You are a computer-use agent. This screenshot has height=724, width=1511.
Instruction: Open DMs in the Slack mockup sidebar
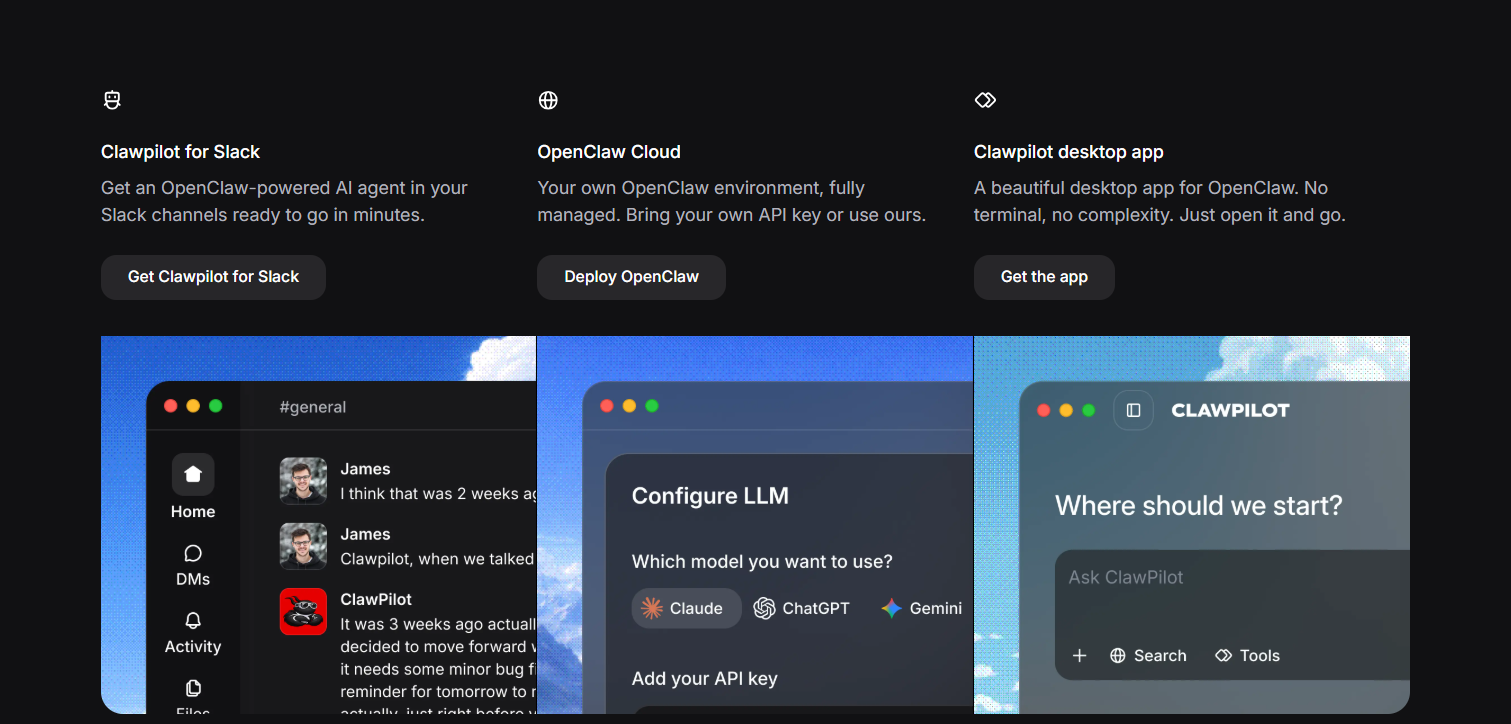(x=193, y=565)
